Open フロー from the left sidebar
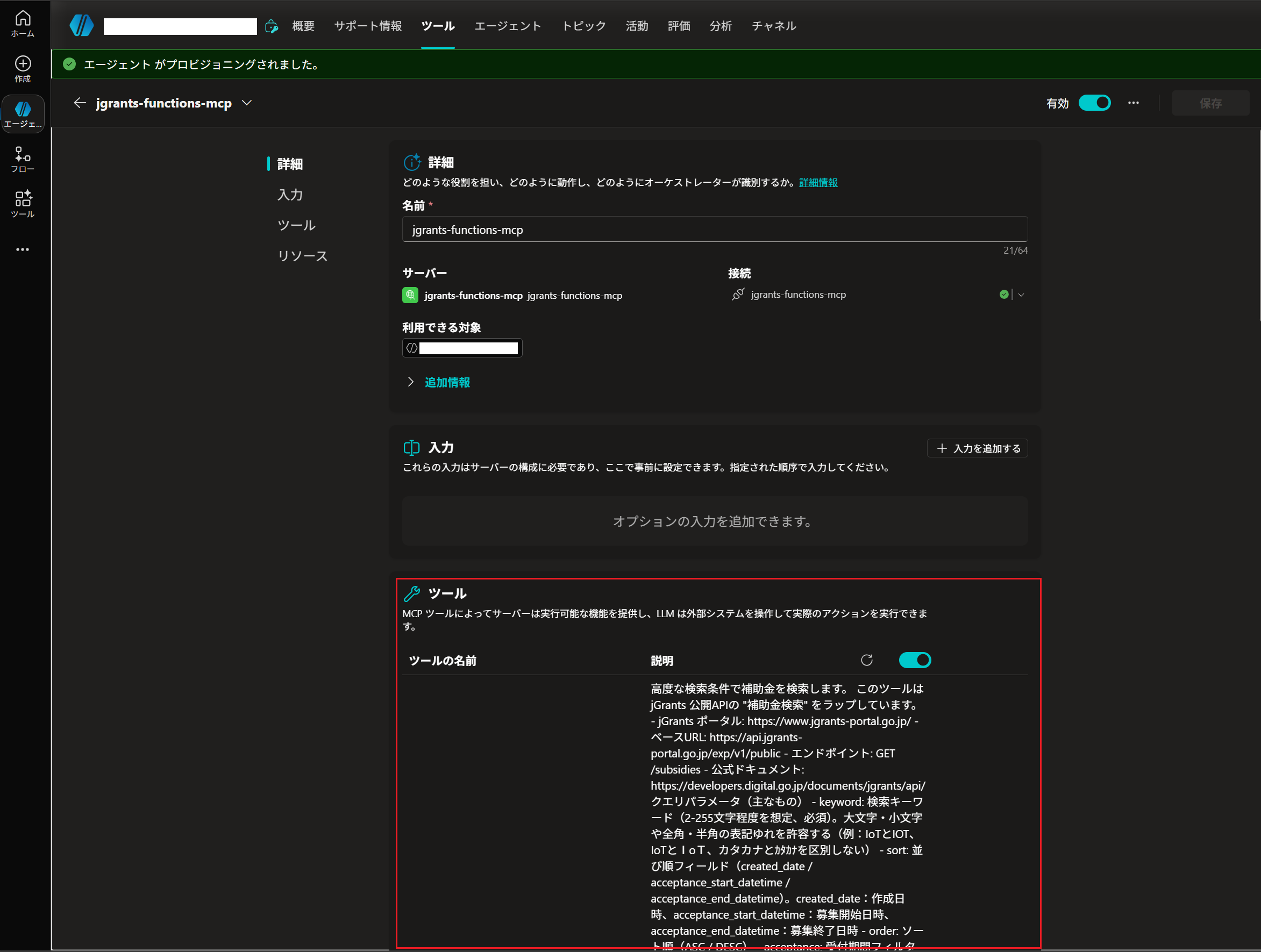 [22, 159]
